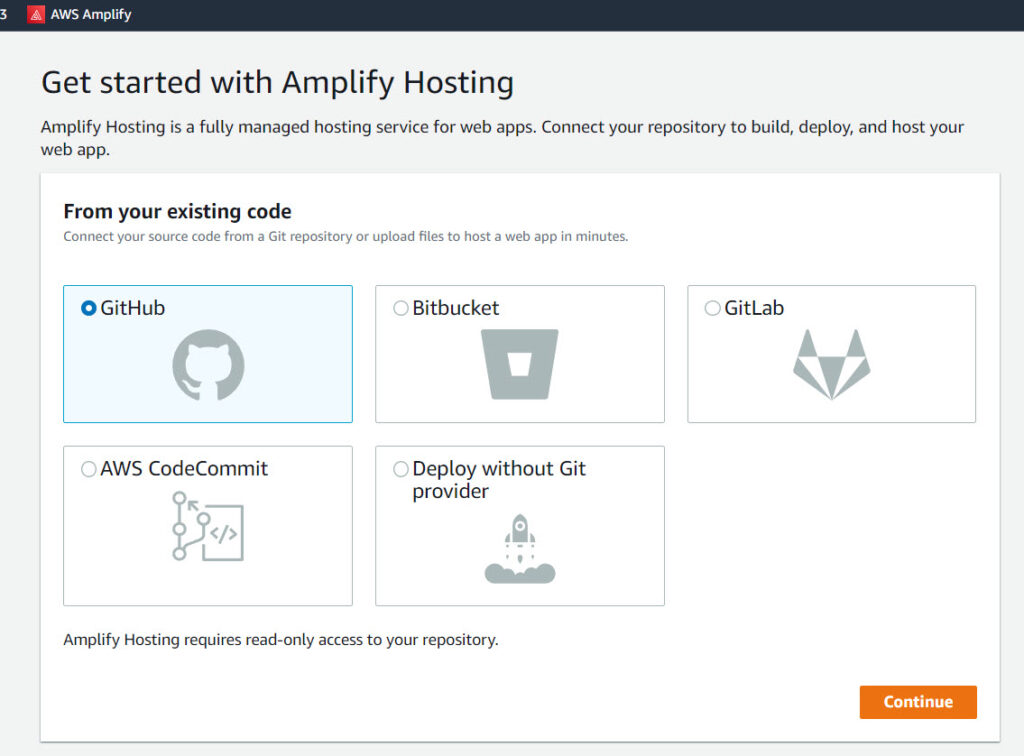Click the rocket launch deploy icon
Screen dimensions: 1024x756
(x=520, y=548)
